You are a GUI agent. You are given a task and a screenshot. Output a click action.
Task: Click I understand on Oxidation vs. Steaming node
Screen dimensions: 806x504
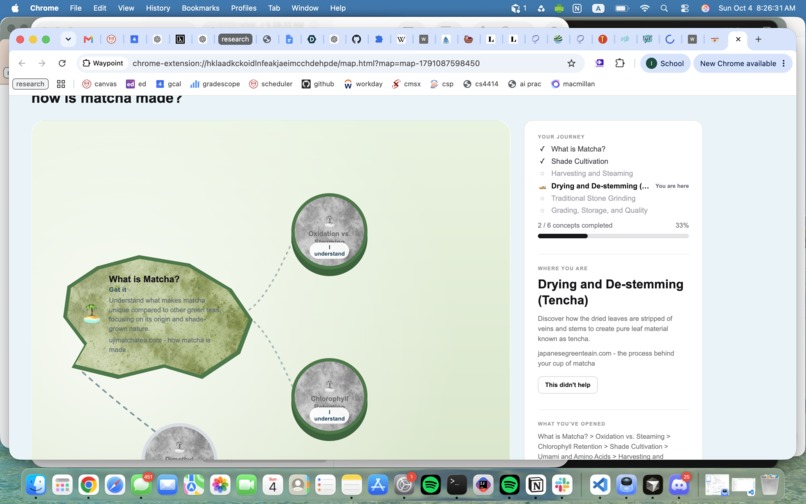click(x=329, y=250)
